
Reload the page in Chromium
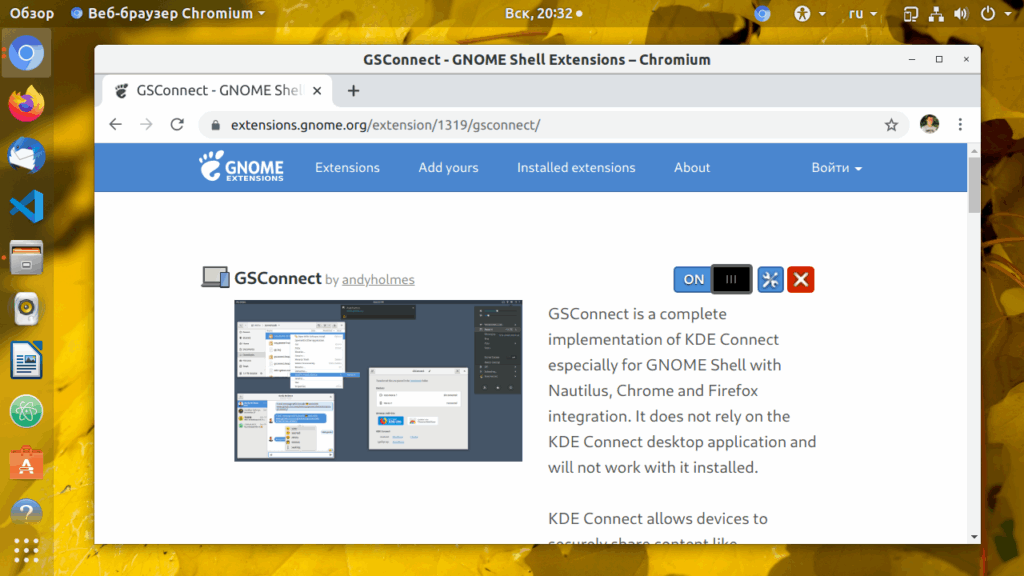click(177, 125)
